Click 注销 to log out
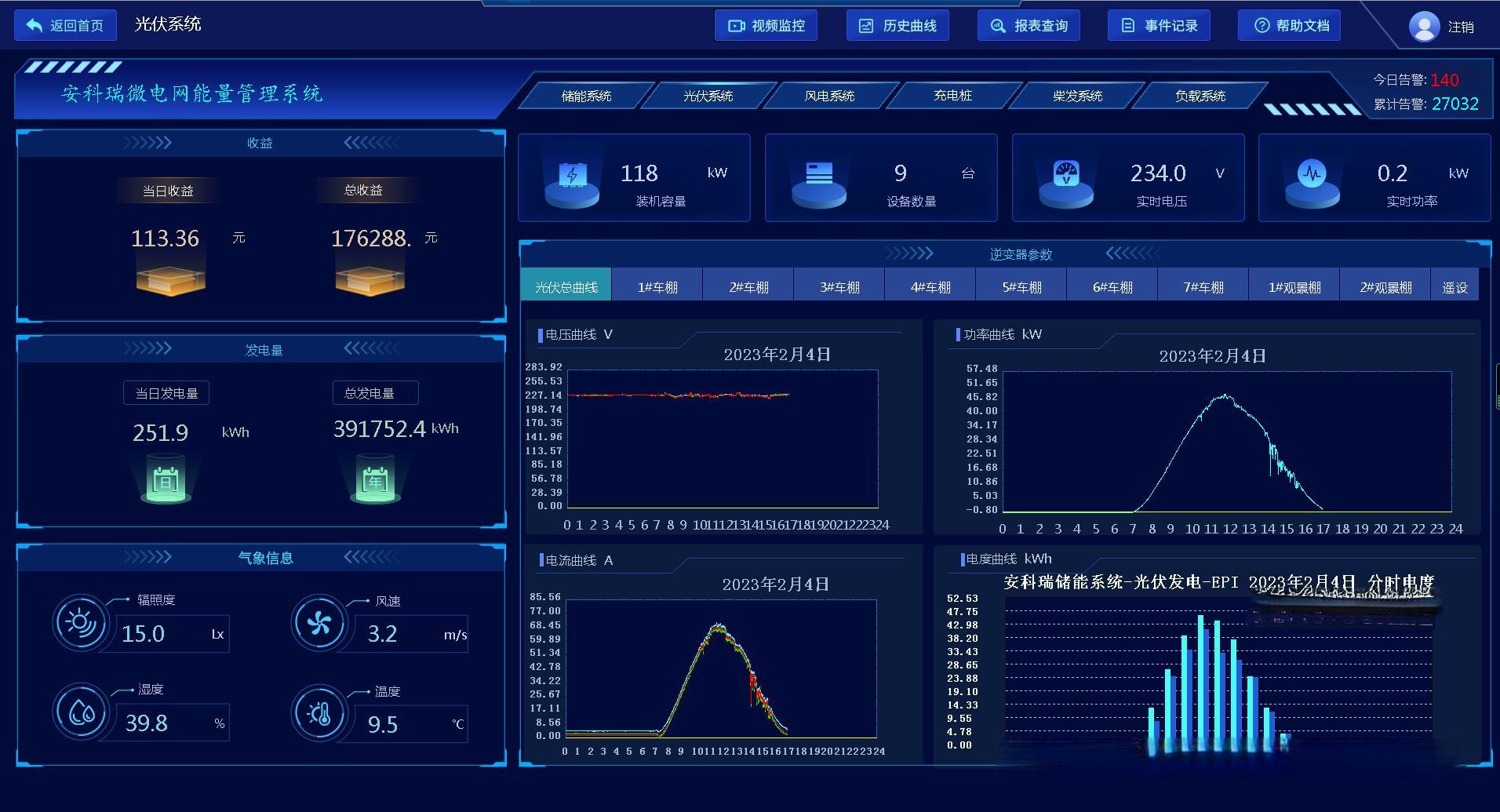 point(1460,27)
